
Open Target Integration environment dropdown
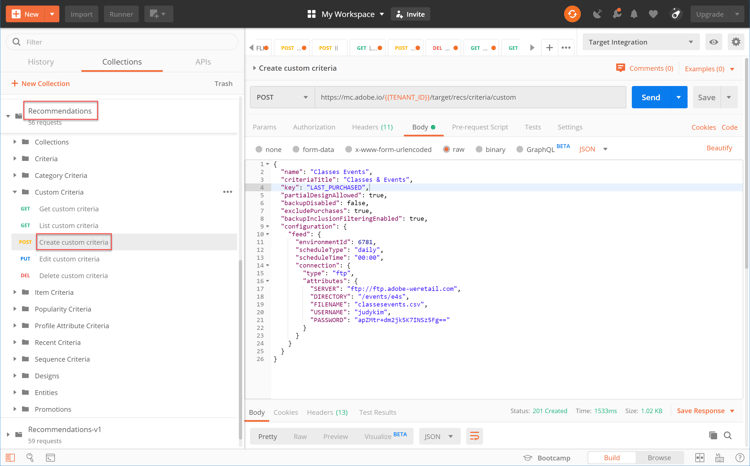pos(641,42)
